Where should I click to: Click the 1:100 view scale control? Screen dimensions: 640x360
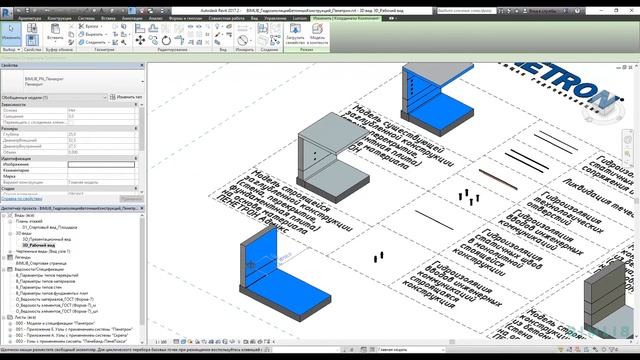pyautogui.click(x=161, y=342)
